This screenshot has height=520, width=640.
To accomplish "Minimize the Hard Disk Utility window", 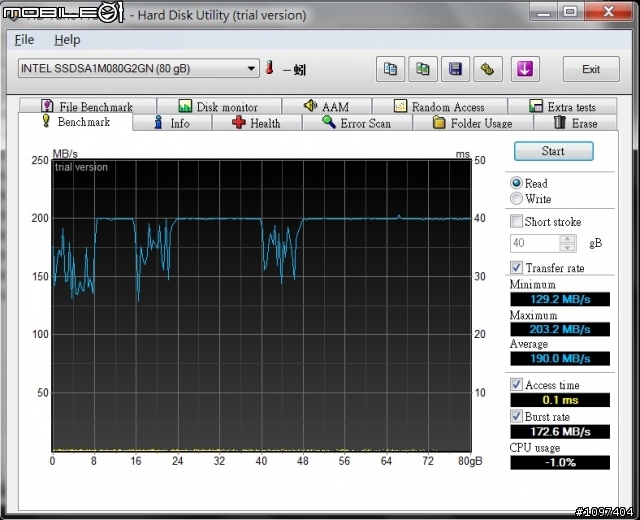I will click(x=544, y=11).
